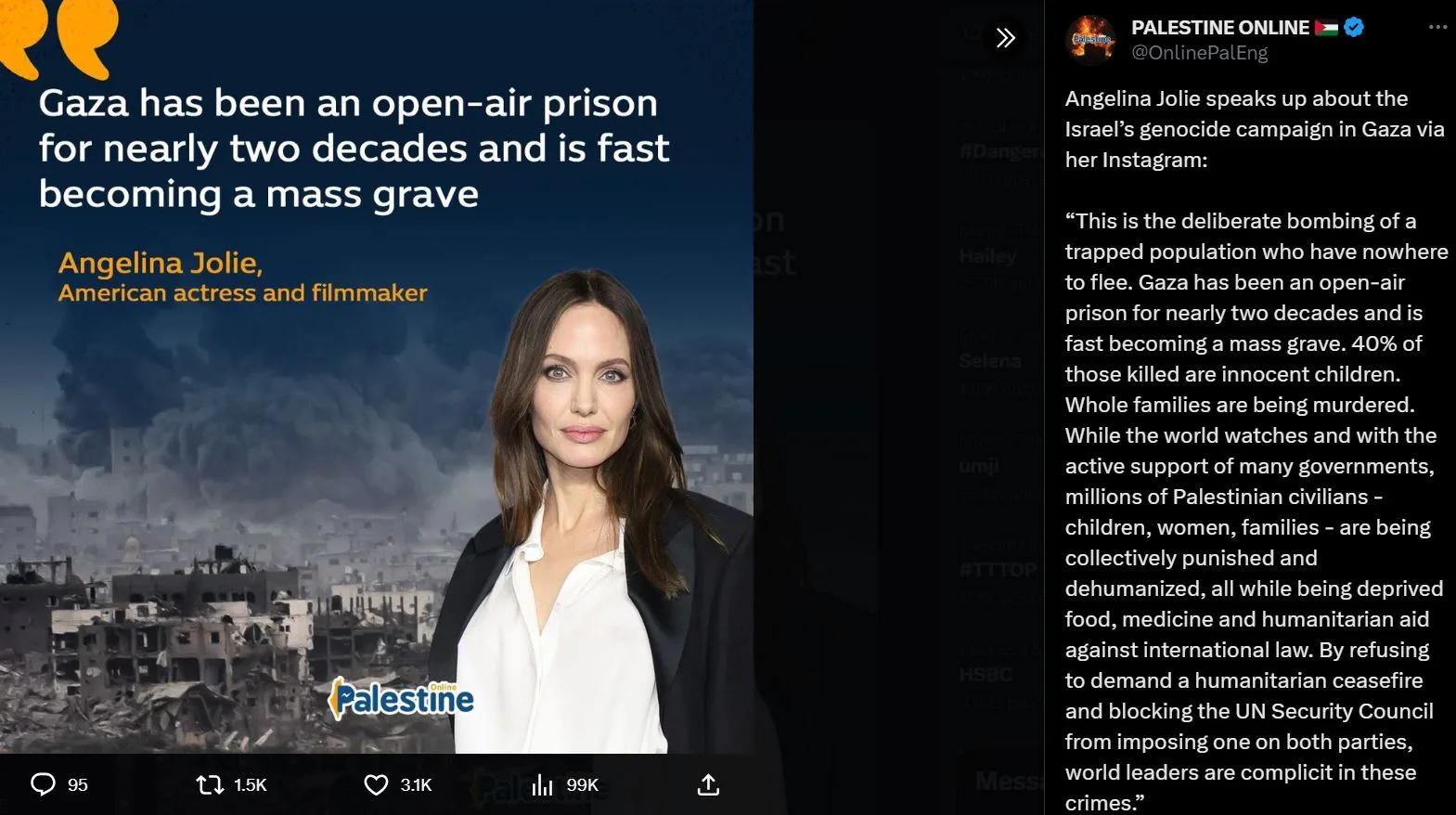The height and width of the screenshot is (815, 1456).
Task: Collapse sidebar with double chevron icon
Action: tap(1006, 38)
